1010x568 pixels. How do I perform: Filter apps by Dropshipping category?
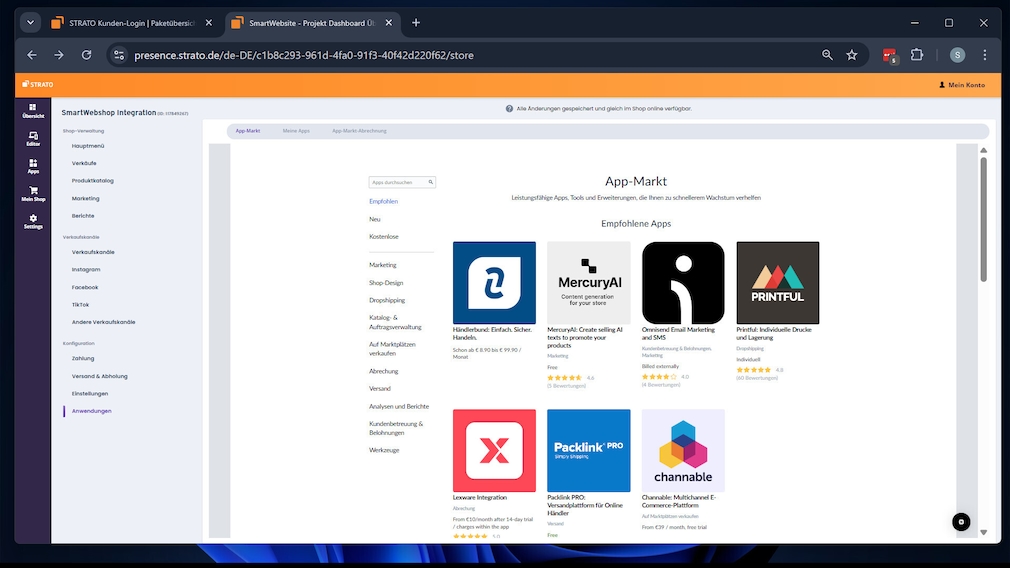(386, 300)
